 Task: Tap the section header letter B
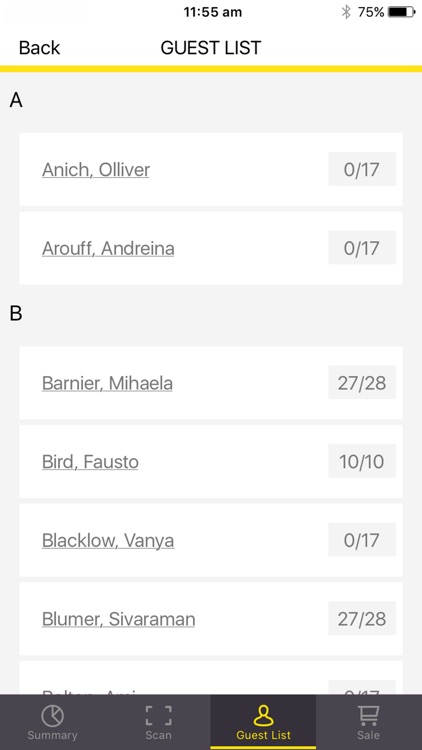[x=16, y=314]
